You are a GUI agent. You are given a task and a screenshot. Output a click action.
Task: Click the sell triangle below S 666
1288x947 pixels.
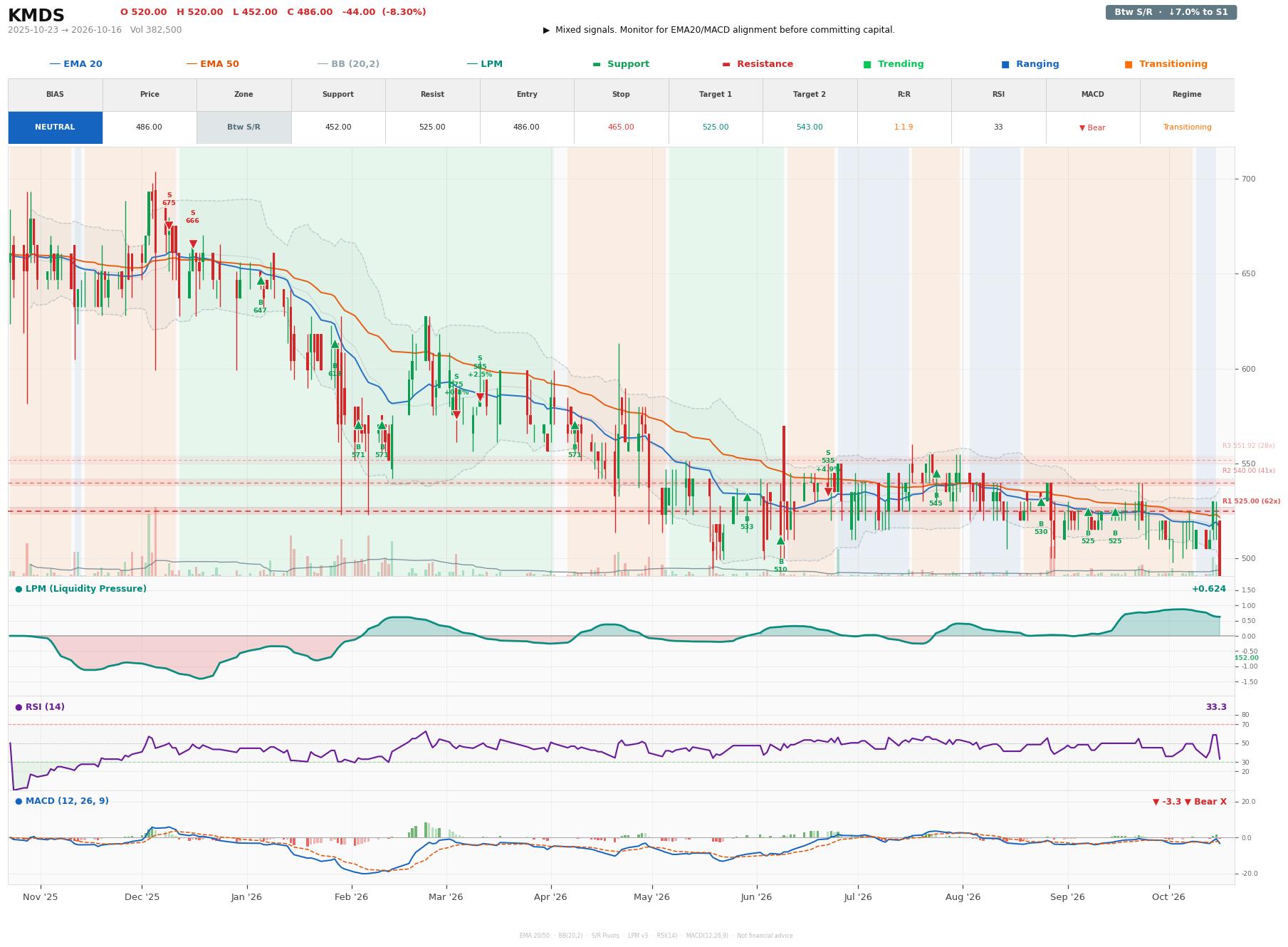(193, 244)
